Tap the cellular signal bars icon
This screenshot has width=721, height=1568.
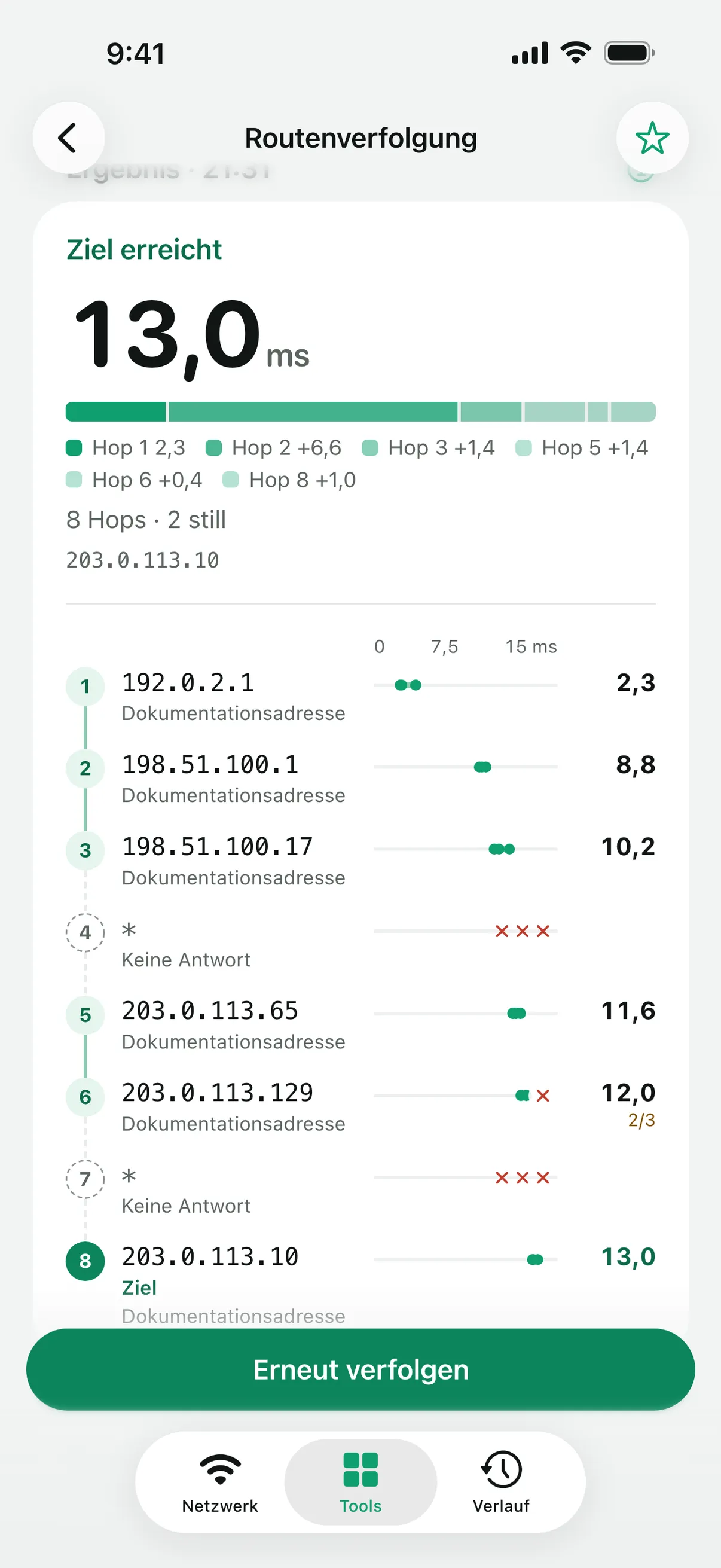click(530, 53)
